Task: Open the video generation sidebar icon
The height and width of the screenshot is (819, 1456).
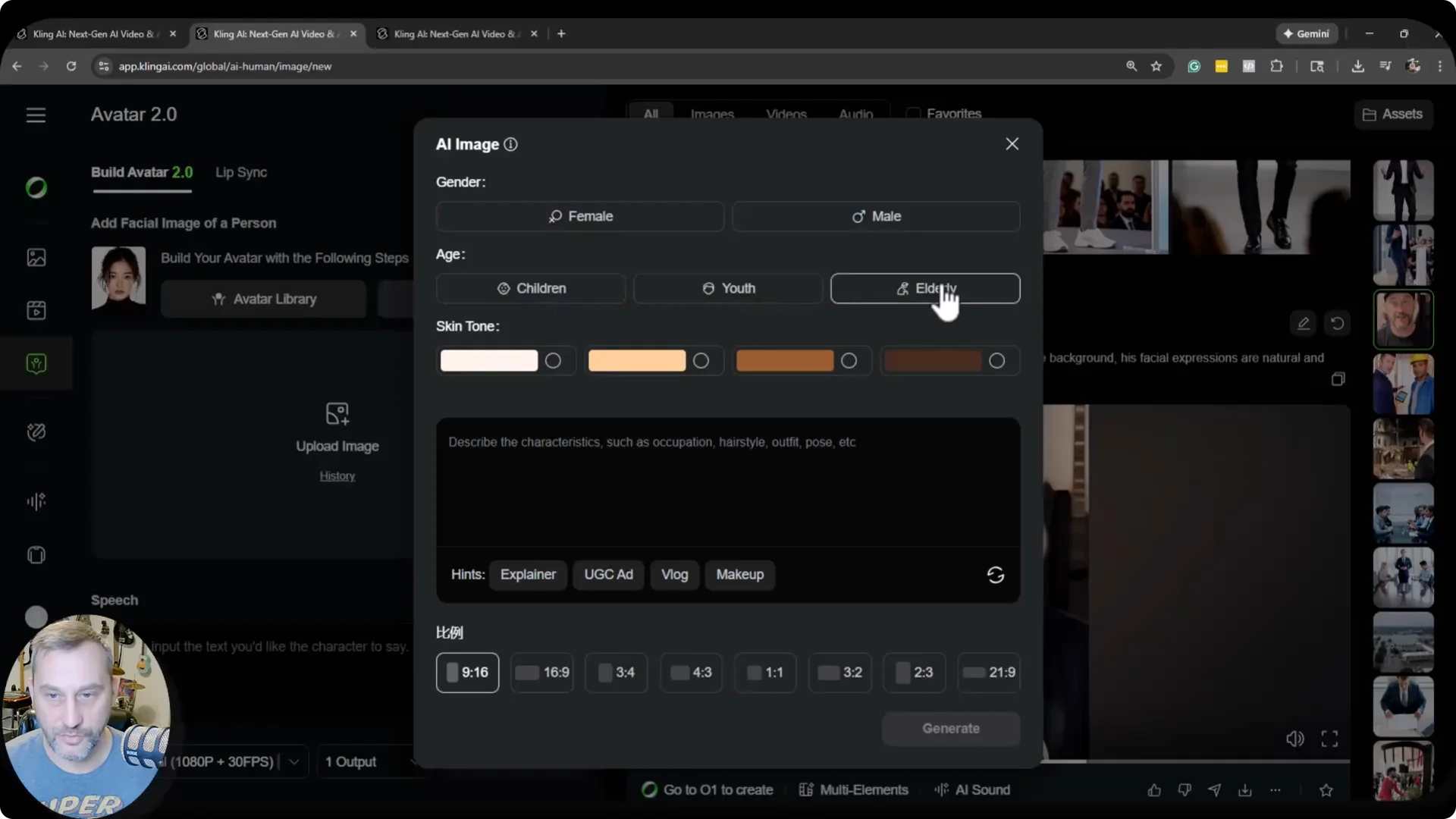Action: coord(36,310)
